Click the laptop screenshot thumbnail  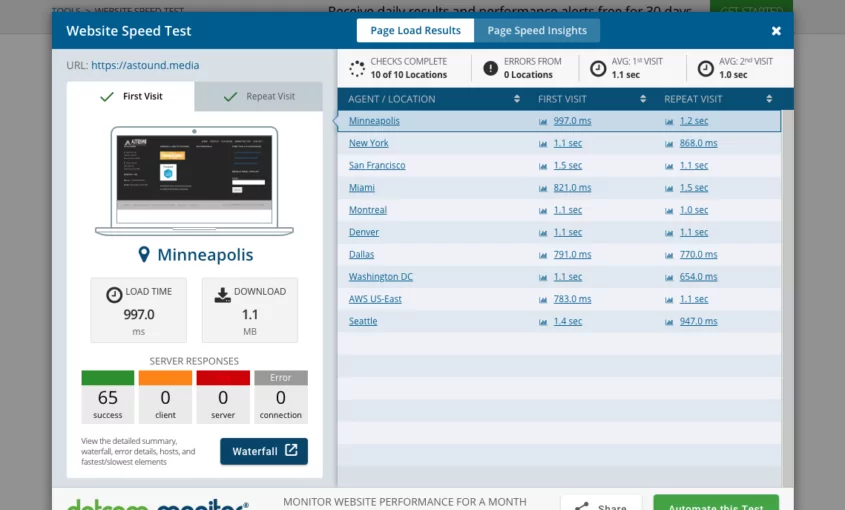click(195, 181)
